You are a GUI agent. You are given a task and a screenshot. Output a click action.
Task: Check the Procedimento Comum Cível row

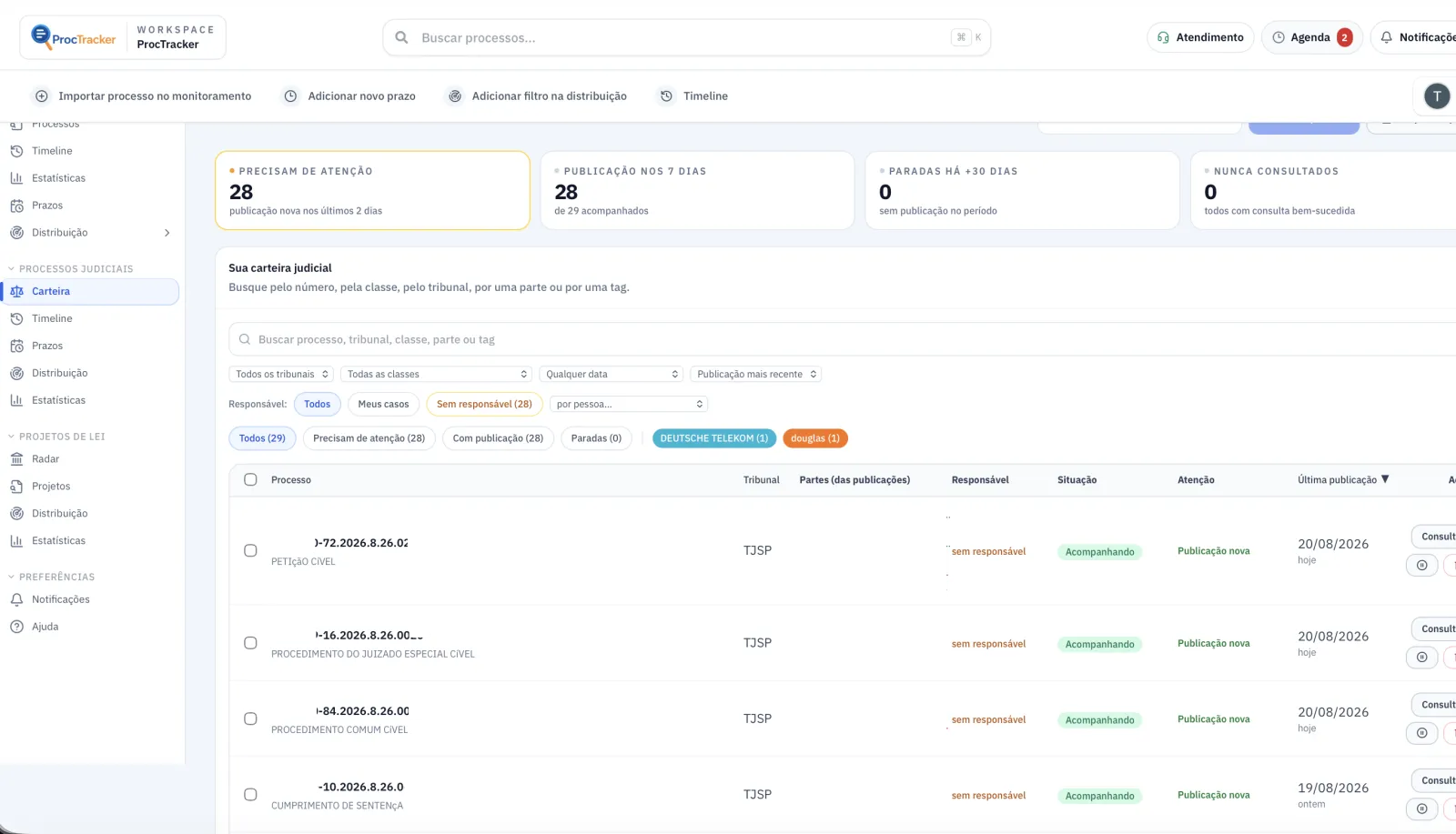coord(250,718)
